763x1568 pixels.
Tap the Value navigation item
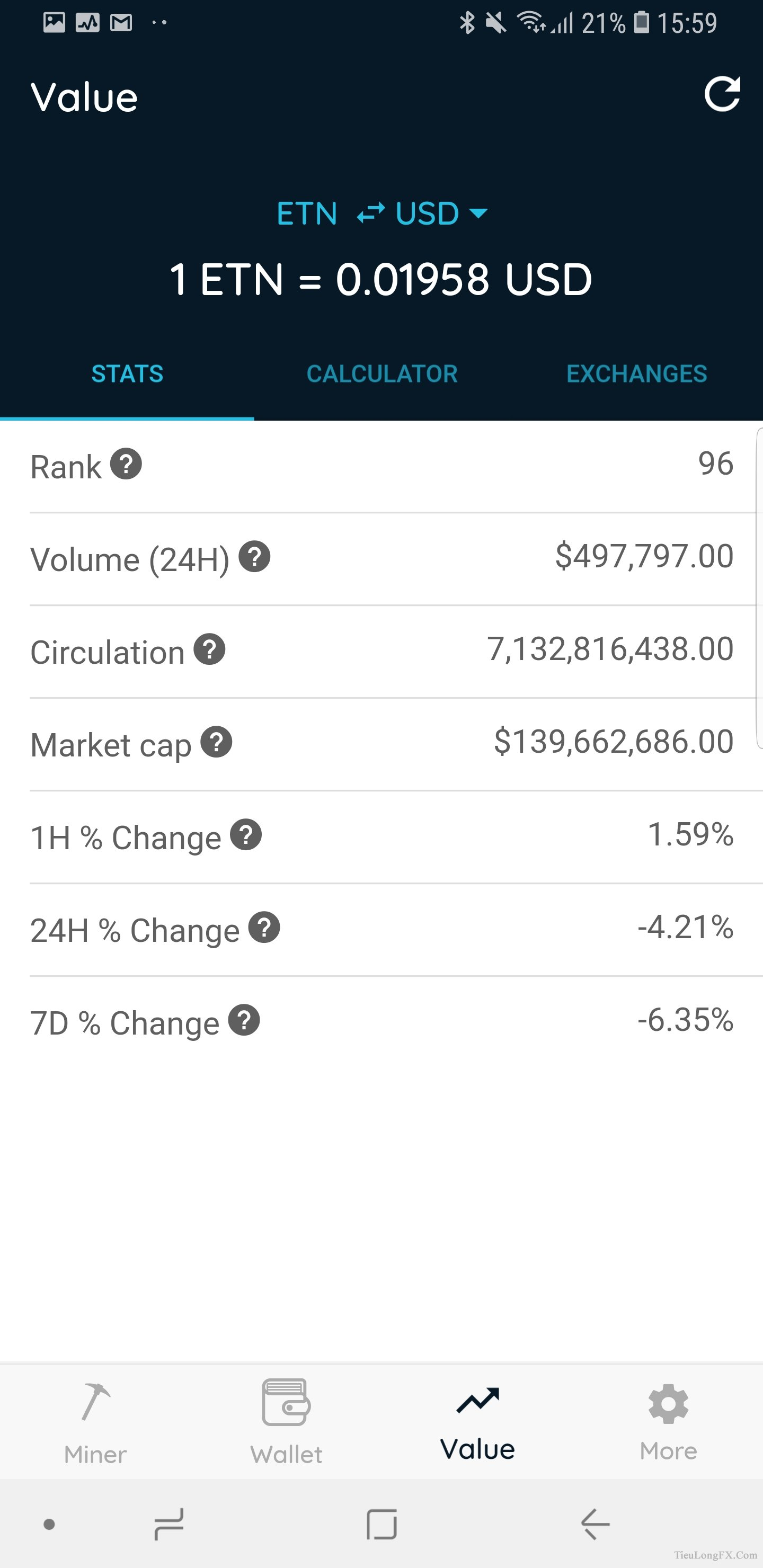tap(477, 1423)
